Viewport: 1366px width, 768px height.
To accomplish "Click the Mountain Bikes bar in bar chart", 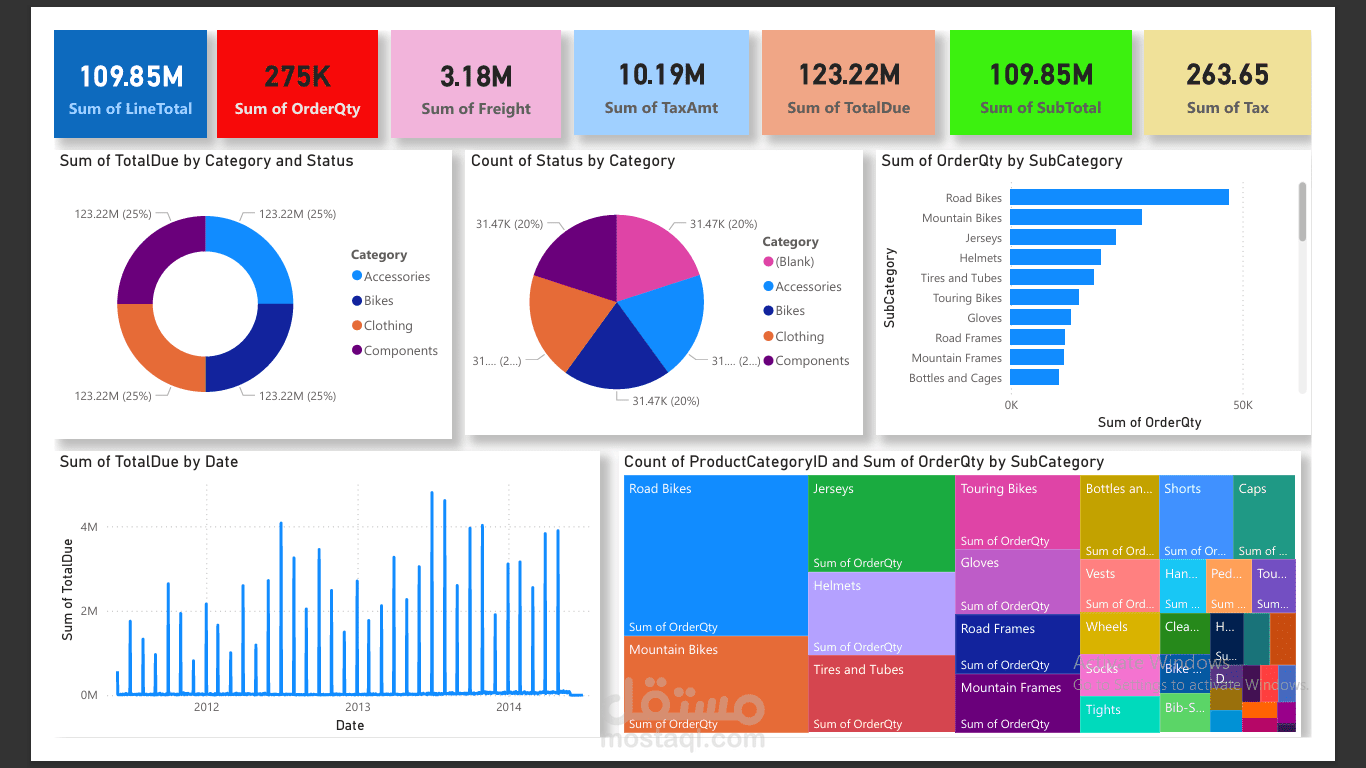I will click(x=1076, y=218).
